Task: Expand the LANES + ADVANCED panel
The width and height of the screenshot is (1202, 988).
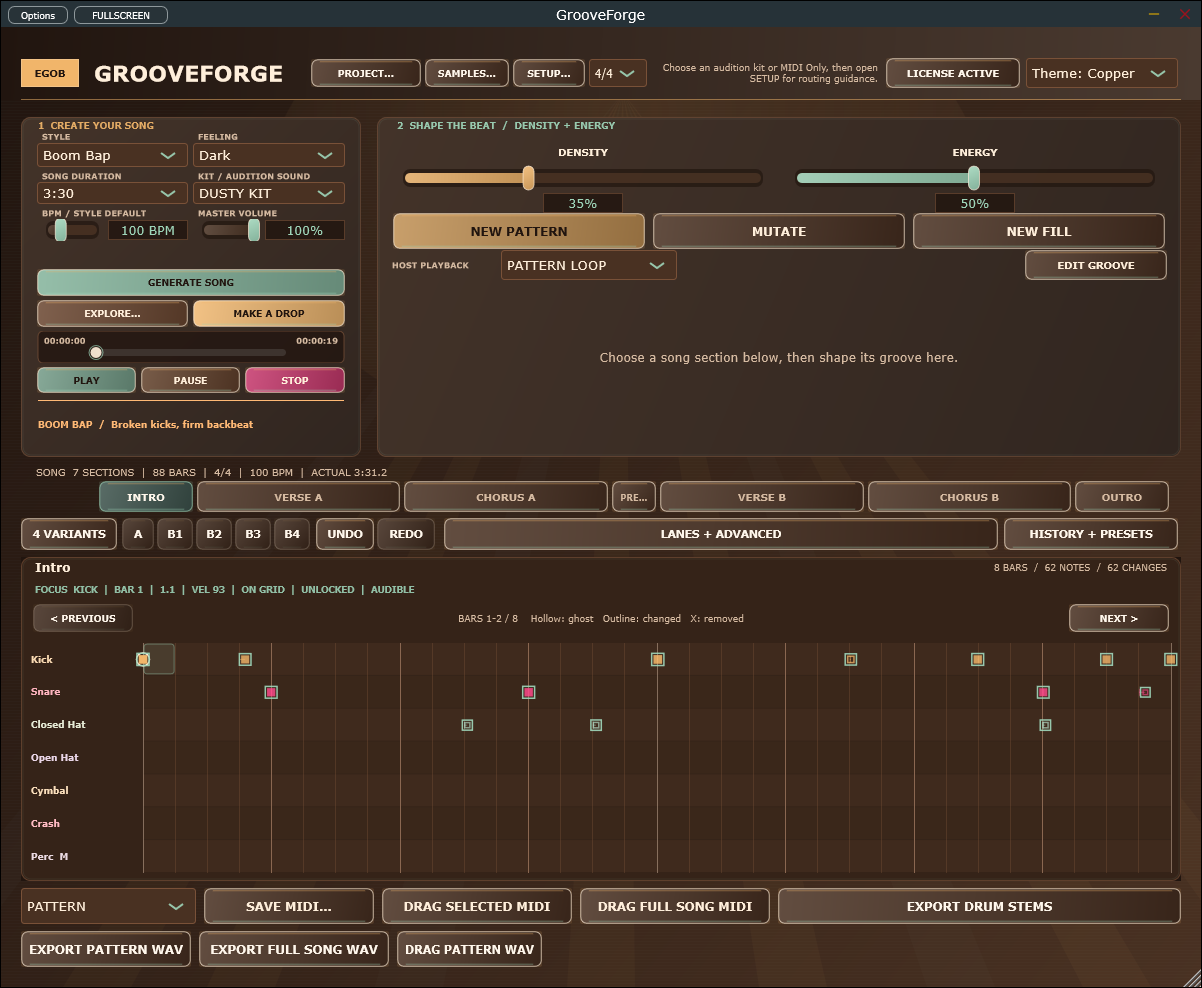Action: point(720,534)
